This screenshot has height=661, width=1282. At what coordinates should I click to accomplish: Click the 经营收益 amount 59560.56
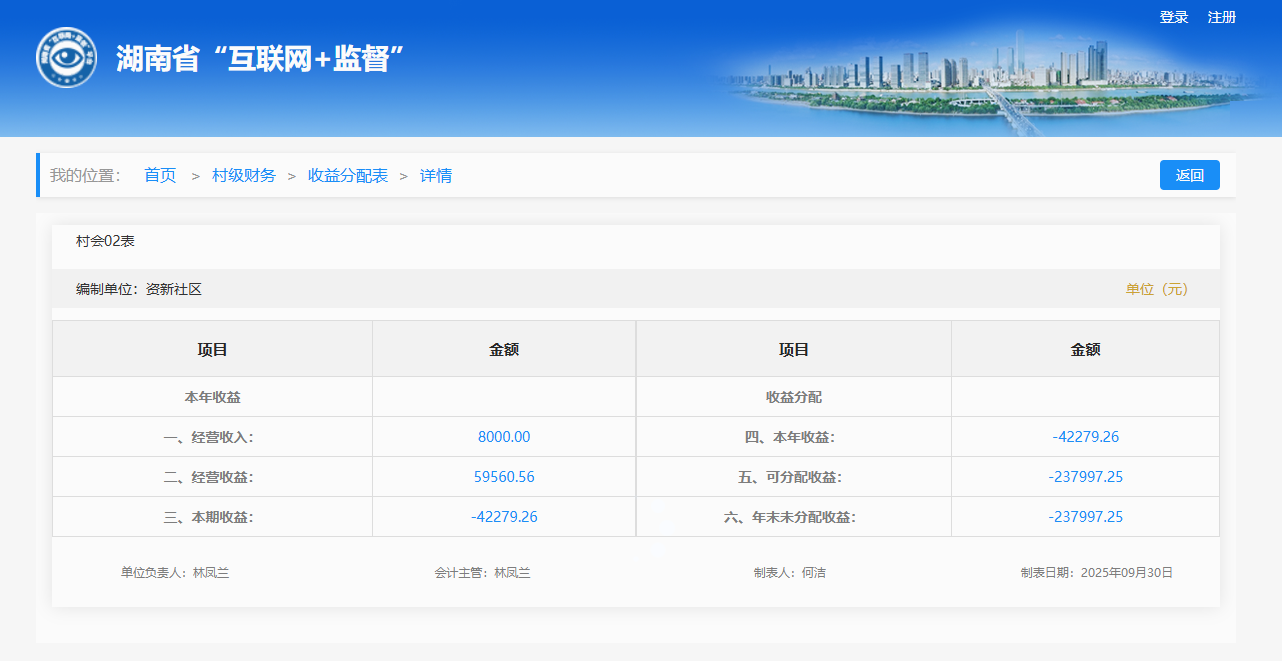504,477
